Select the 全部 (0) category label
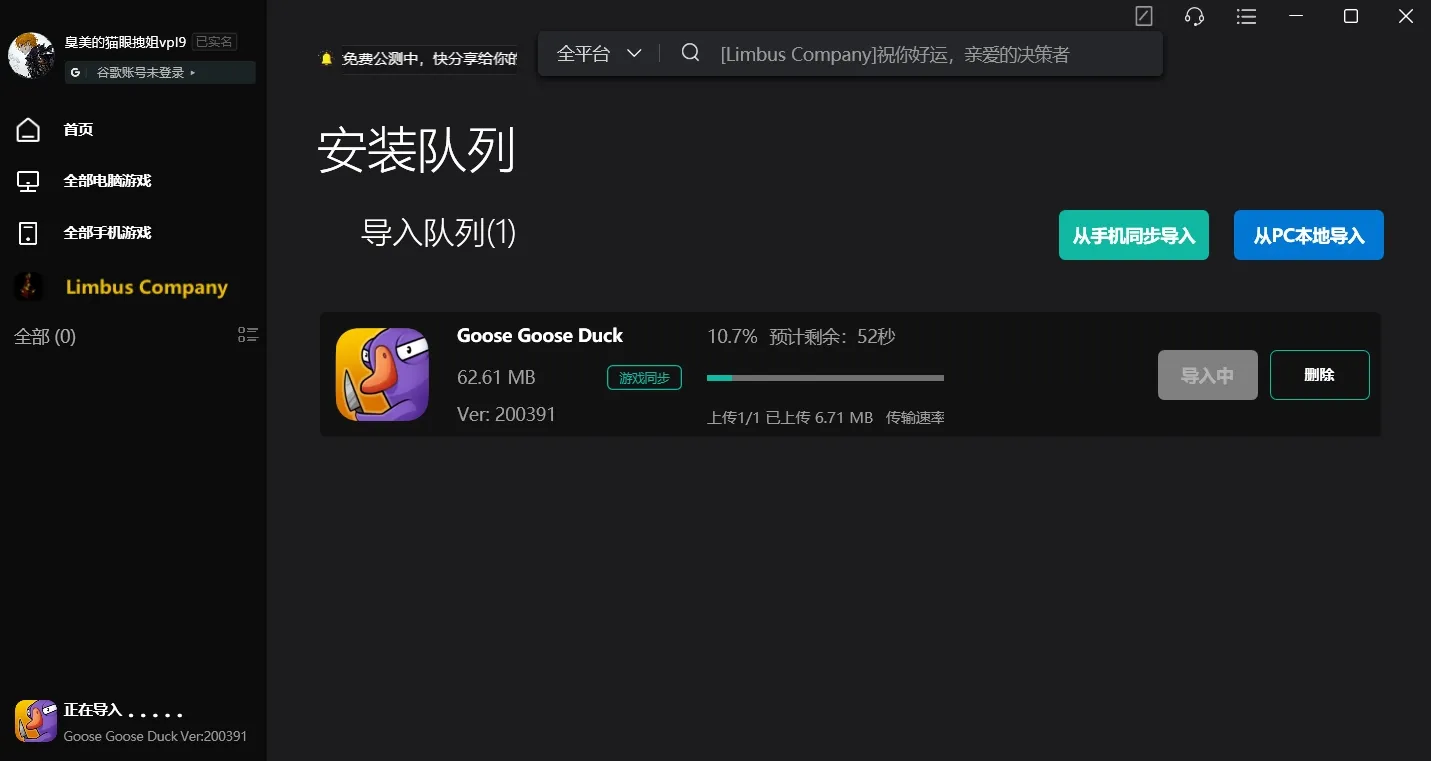This screenshot has width=1431, height=761. (x=45, y=336)
